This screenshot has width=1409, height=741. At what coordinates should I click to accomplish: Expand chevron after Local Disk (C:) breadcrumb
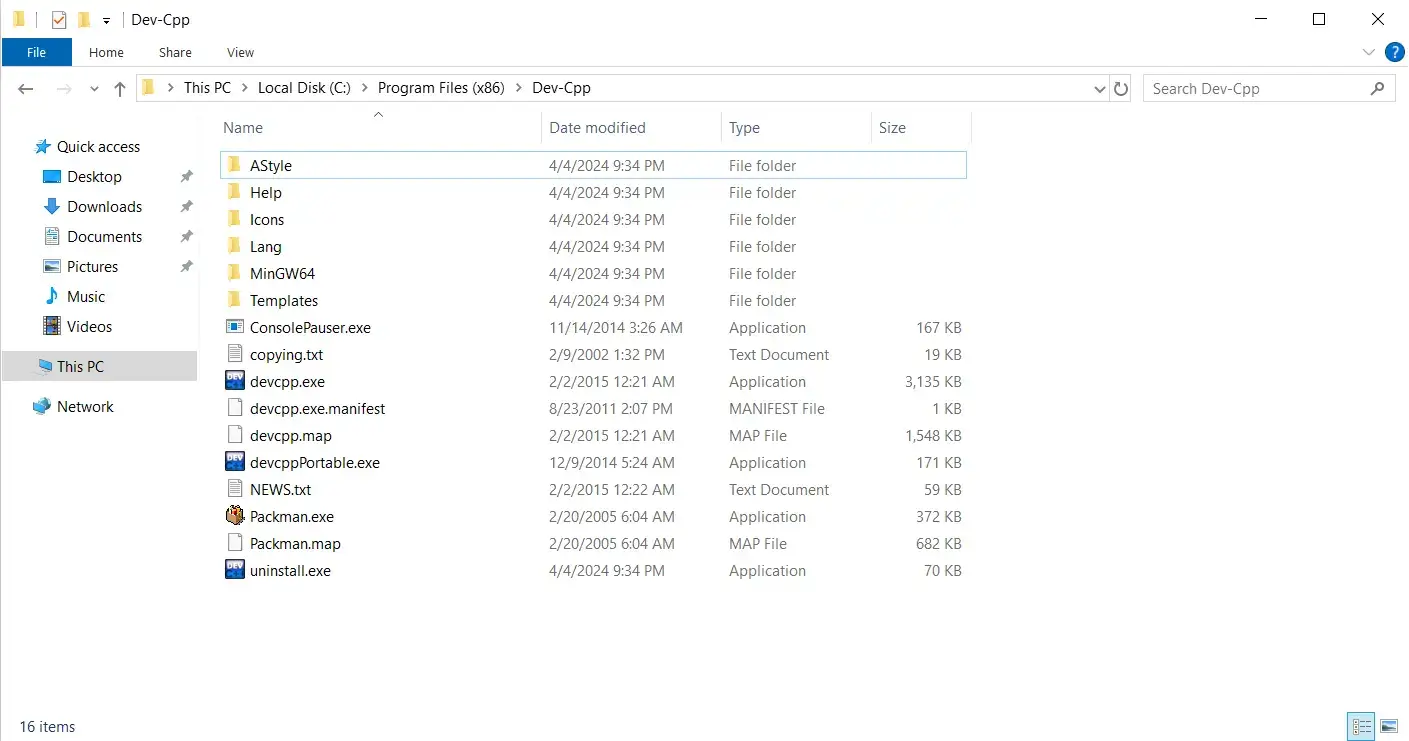(364, 88)
